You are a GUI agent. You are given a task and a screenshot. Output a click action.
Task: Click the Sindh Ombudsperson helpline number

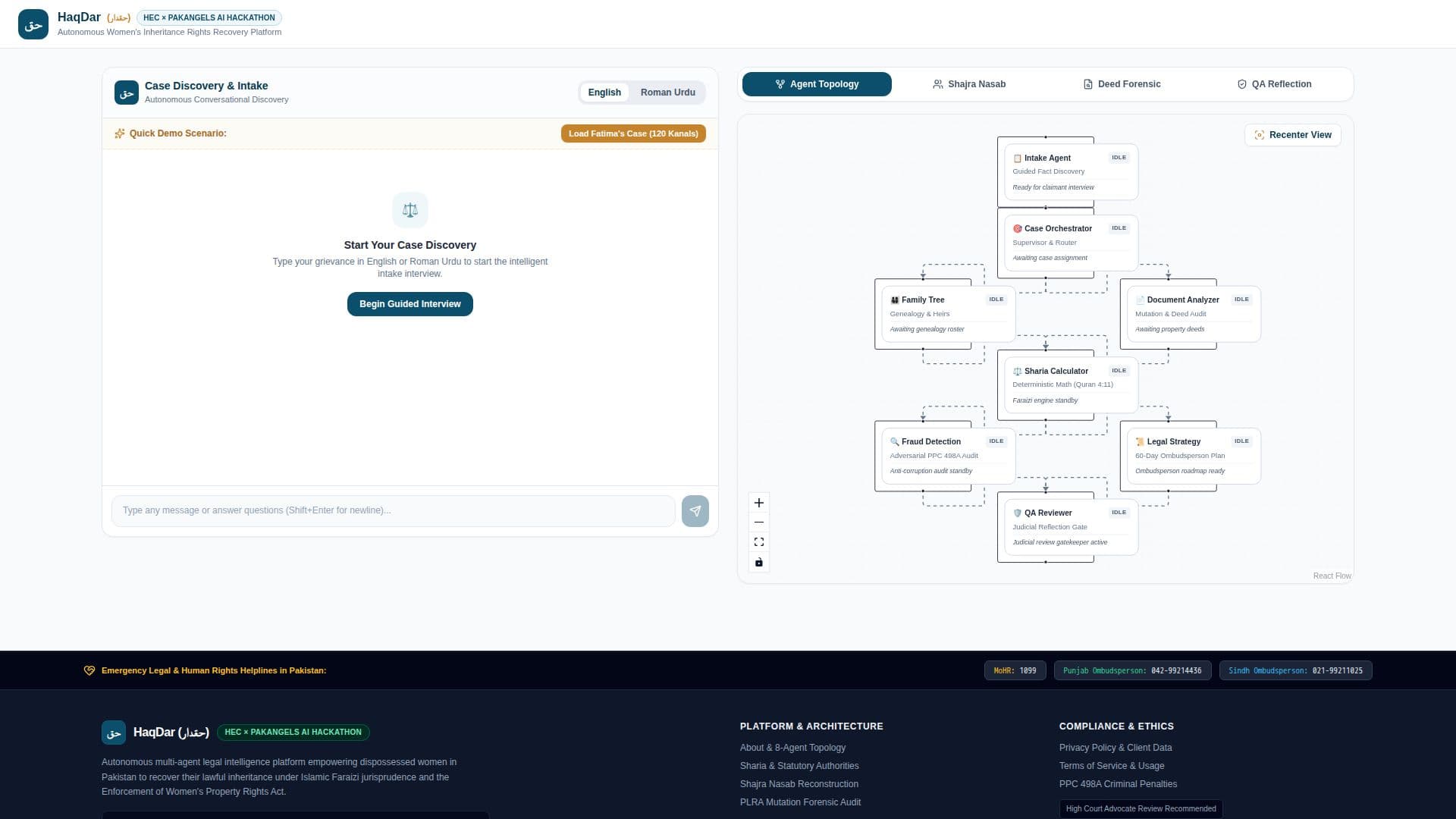1295,670
